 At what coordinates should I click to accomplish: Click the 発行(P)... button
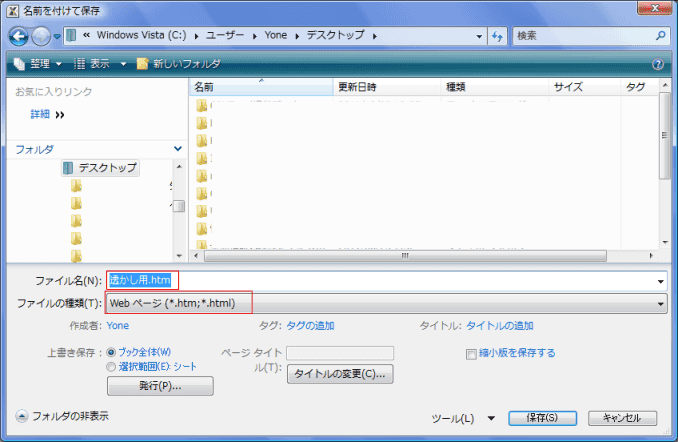tap(160, 386)
